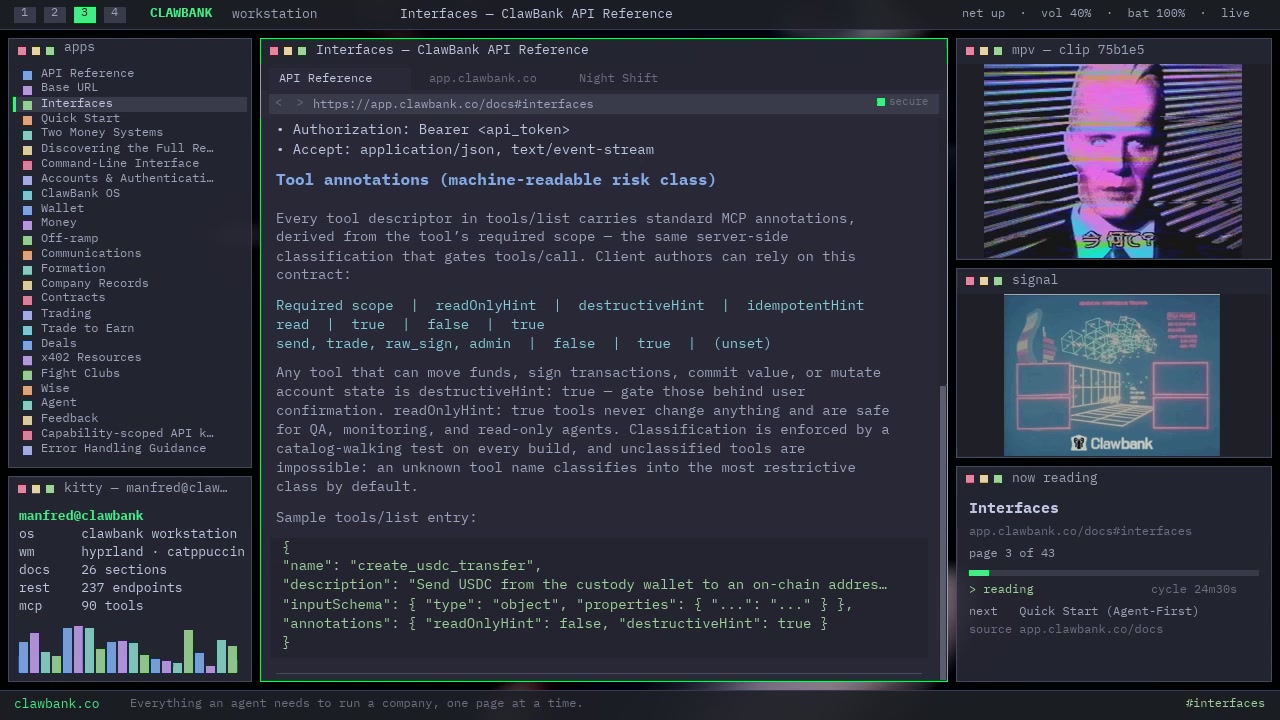Click the Off-ramp entry's colored icon
1280x720 pixels.
tap(27, 239)
